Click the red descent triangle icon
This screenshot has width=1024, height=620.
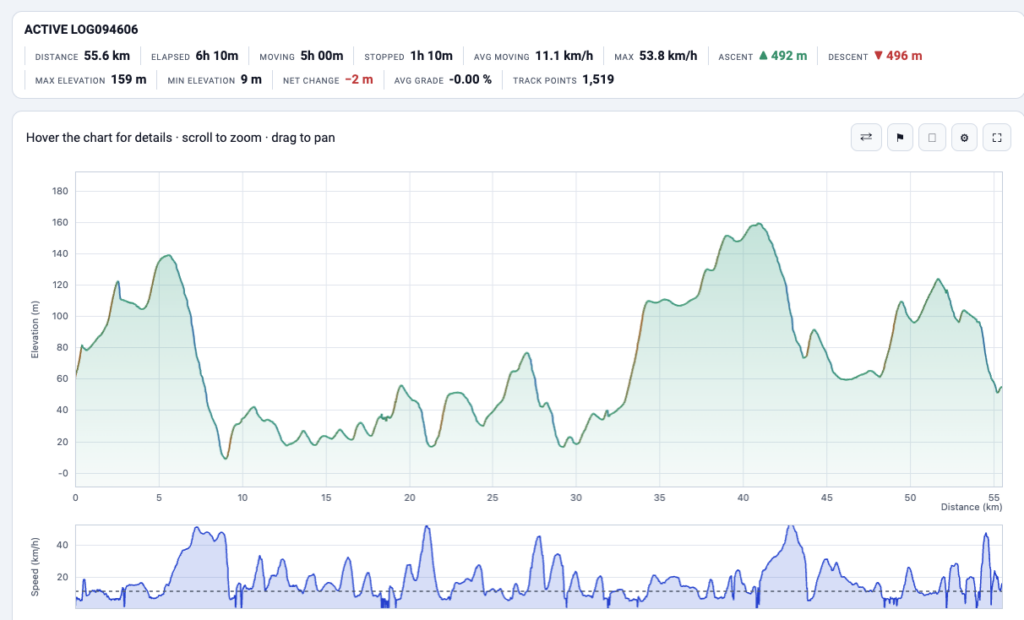(x=878, y=56)
